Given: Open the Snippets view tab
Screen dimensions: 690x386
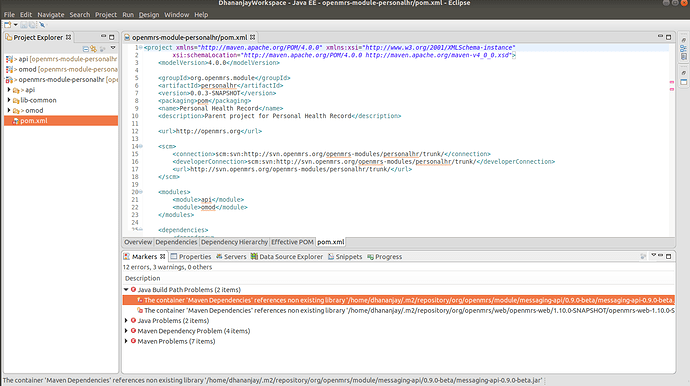Looking at the screenshot, I should (345, 257).
